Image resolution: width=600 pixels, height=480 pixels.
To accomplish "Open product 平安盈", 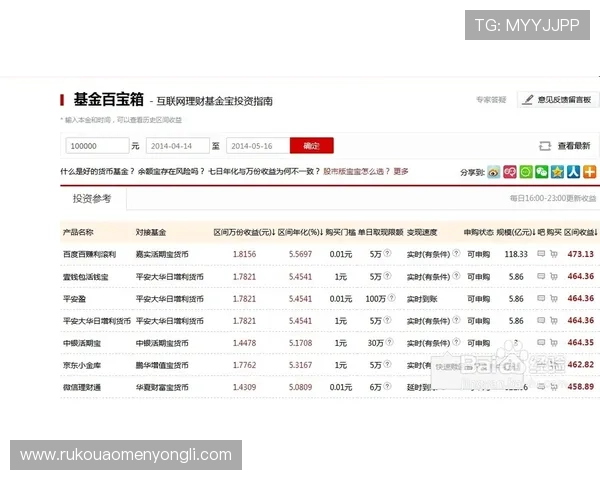I will pos(74,299).
